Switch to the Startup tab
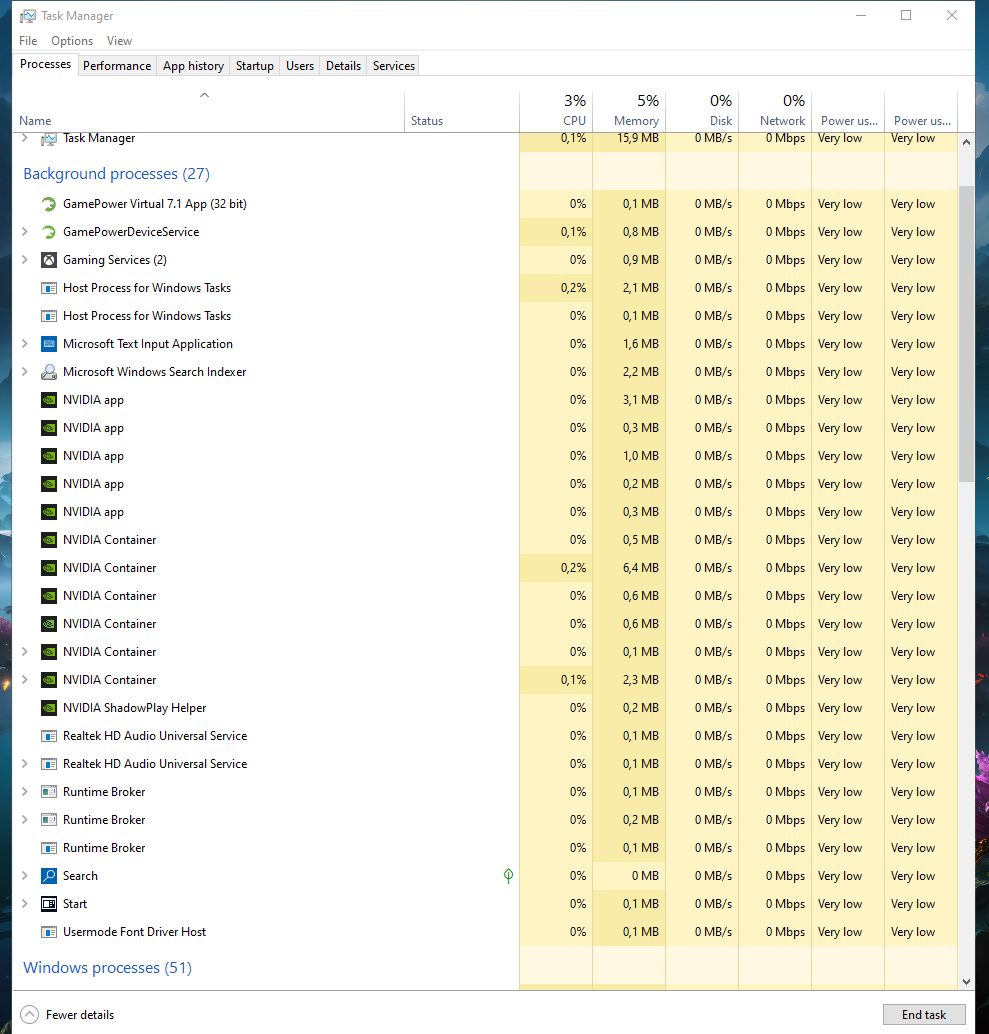Image resolution: width=989 pixels, height=1034 pixels. pos(255,66)
